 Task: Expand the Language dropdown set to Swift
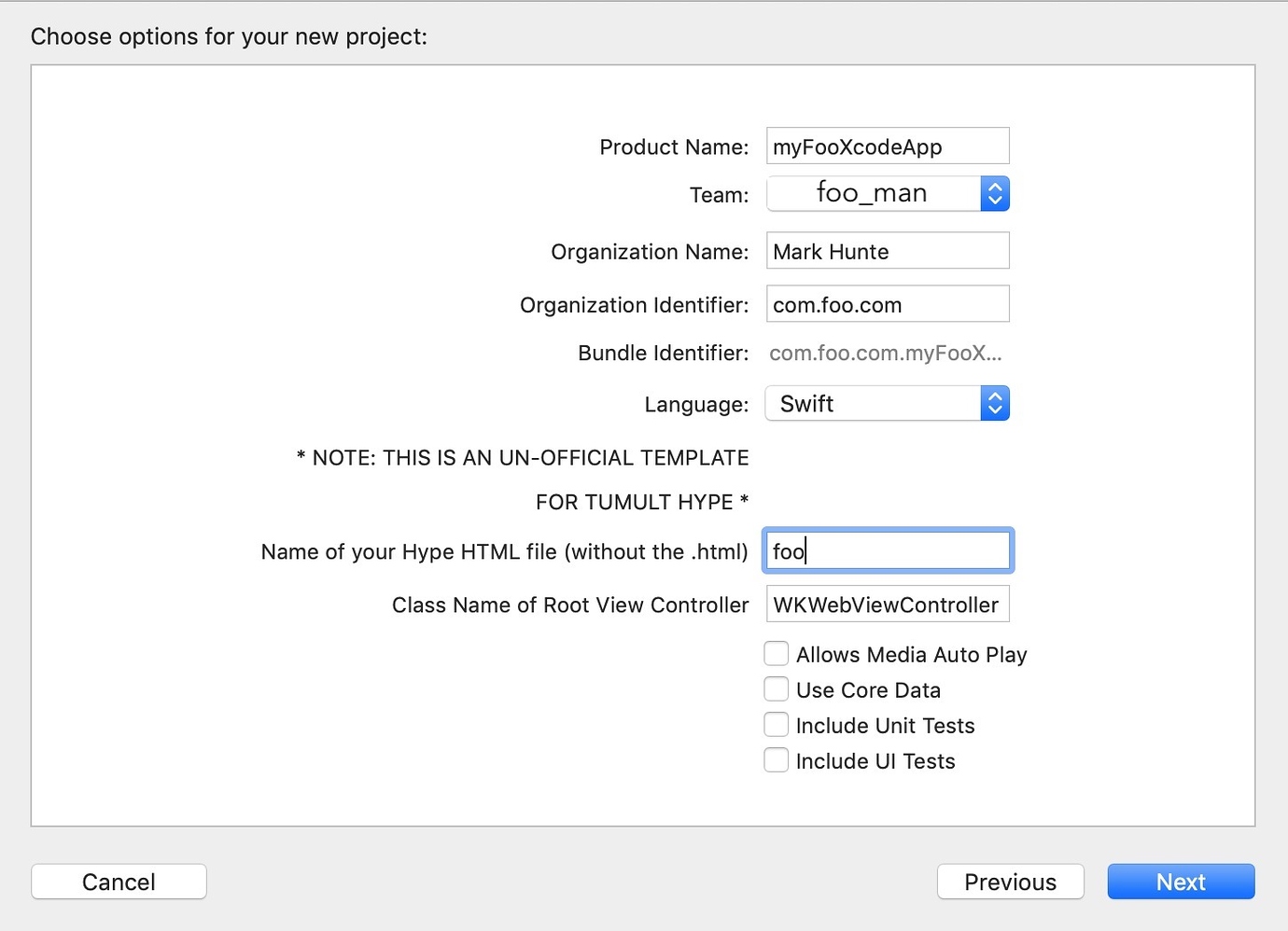tap(873, 404)
